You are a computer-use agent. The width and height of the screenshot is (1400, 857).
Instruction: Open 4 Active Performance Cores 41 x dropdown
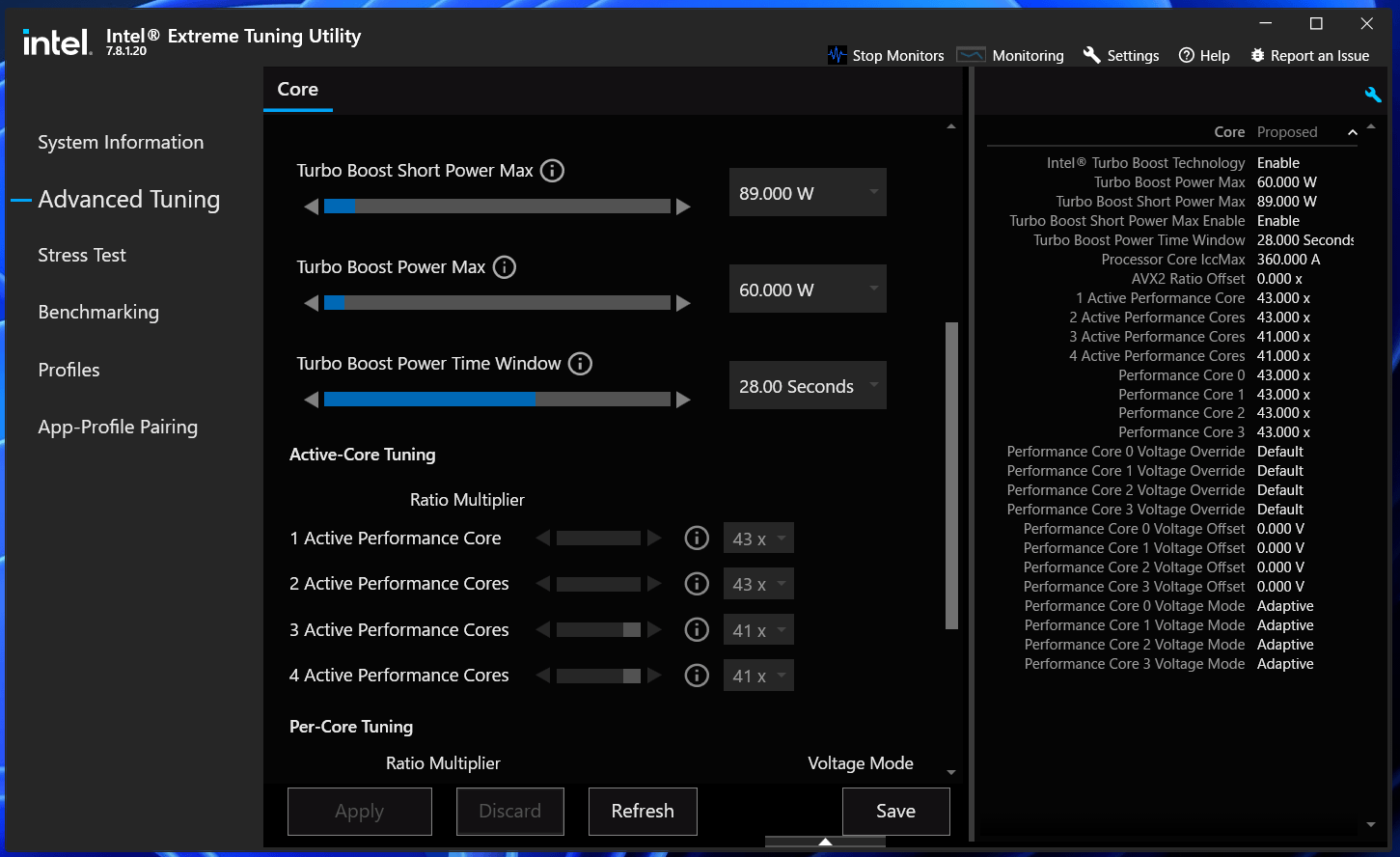pos(758,676)
